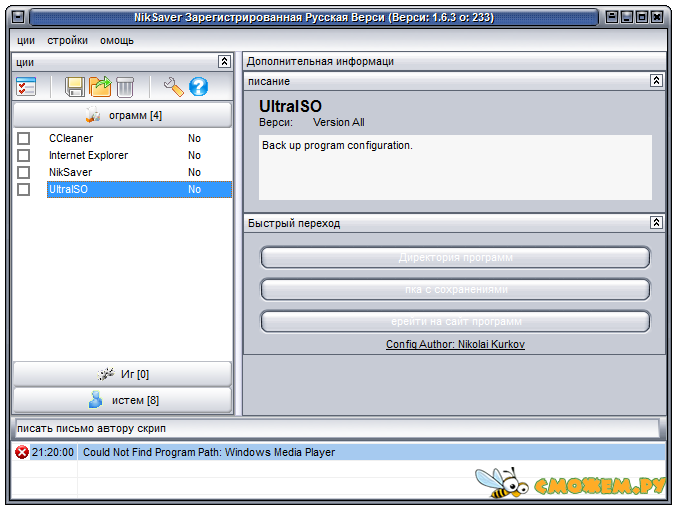Click the 'No' value in the UltraISO row
This screenshot has width=677, height=510.
point(194,189)
